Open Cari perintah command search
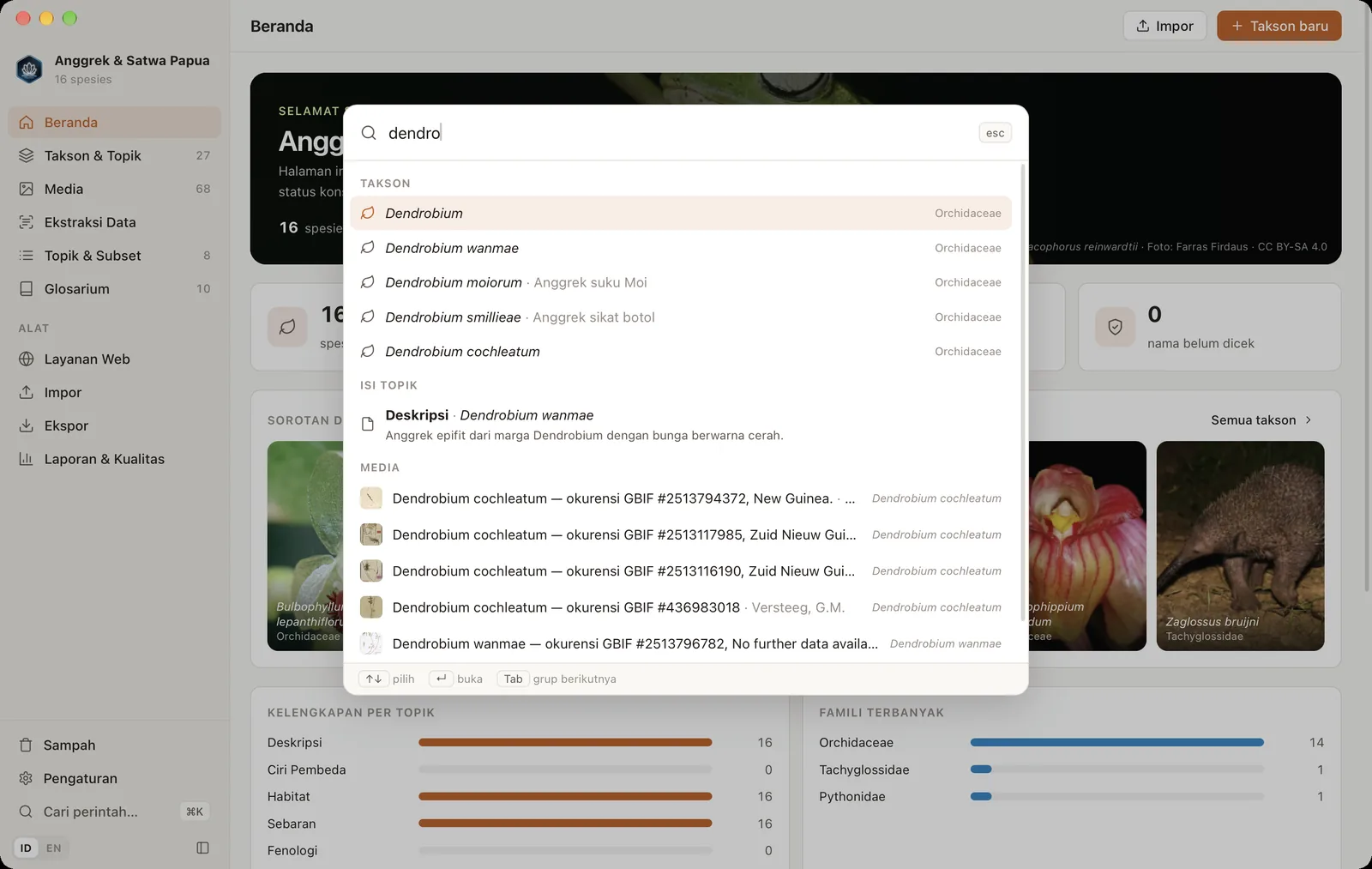 tap(114, 812)
